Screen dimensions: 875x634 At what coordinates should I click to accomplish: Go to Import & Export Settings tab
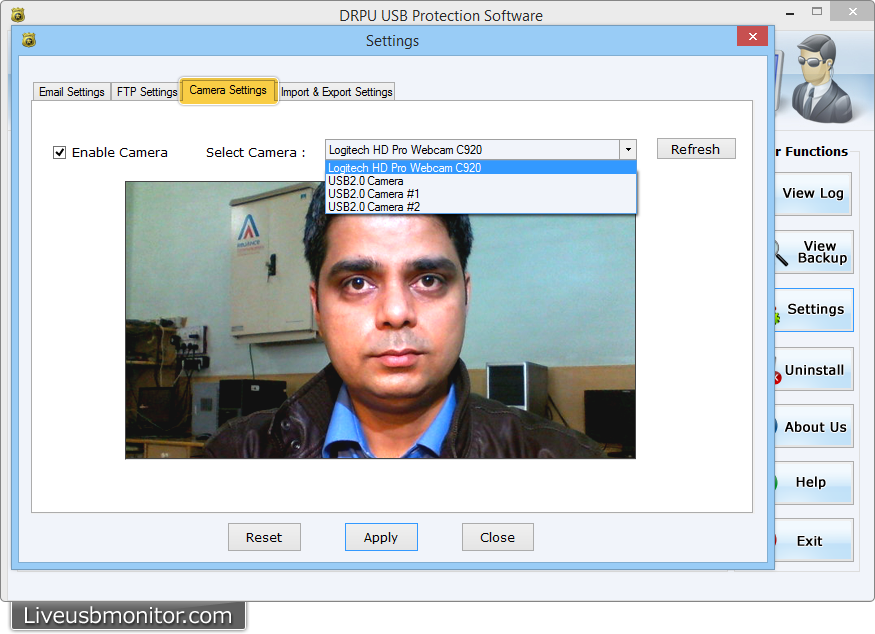[x=336, y=92]
